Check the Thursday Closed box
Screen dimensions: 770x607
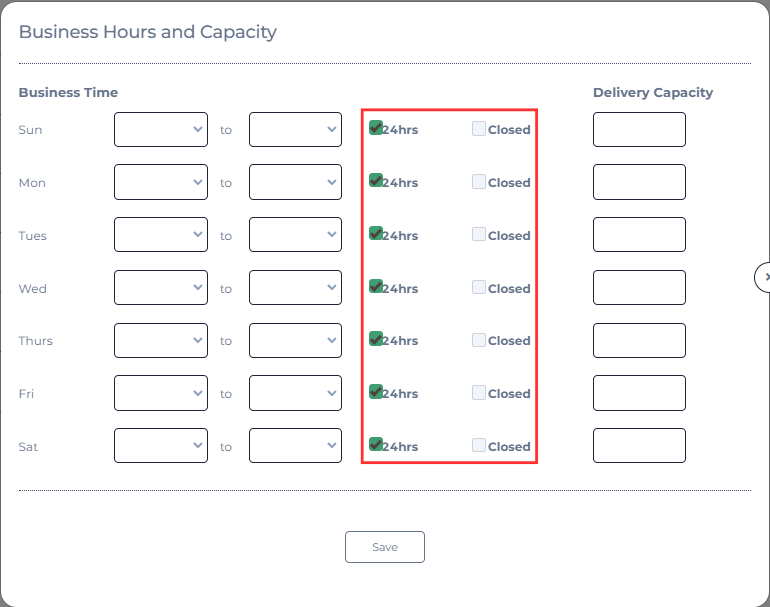479,340
